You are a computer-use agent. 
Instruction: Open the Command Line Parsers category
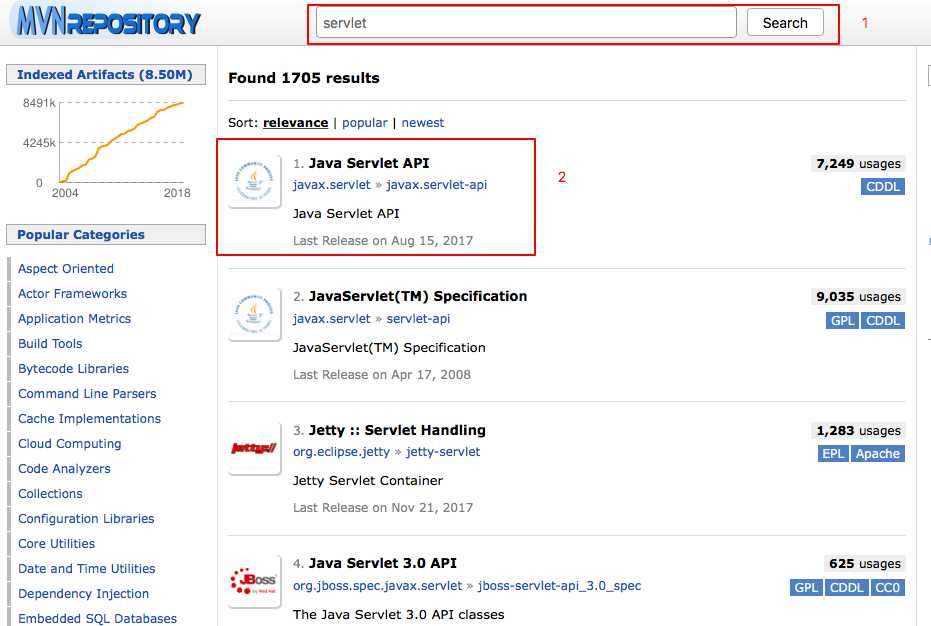pos(87,393)
